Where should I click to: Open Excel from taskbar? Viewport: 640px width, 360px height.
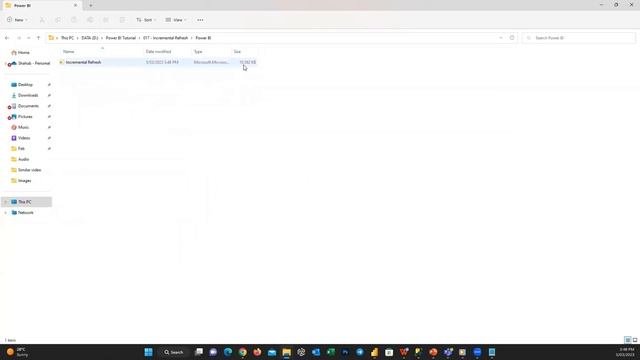(331, 352)
